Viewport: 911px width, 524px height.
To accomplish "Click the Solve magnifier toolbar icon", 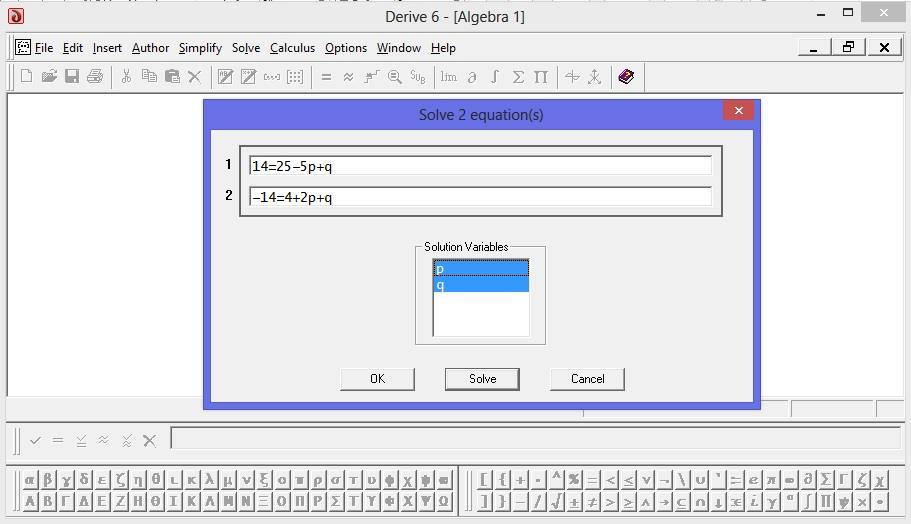I will click(x=394, y=77).
